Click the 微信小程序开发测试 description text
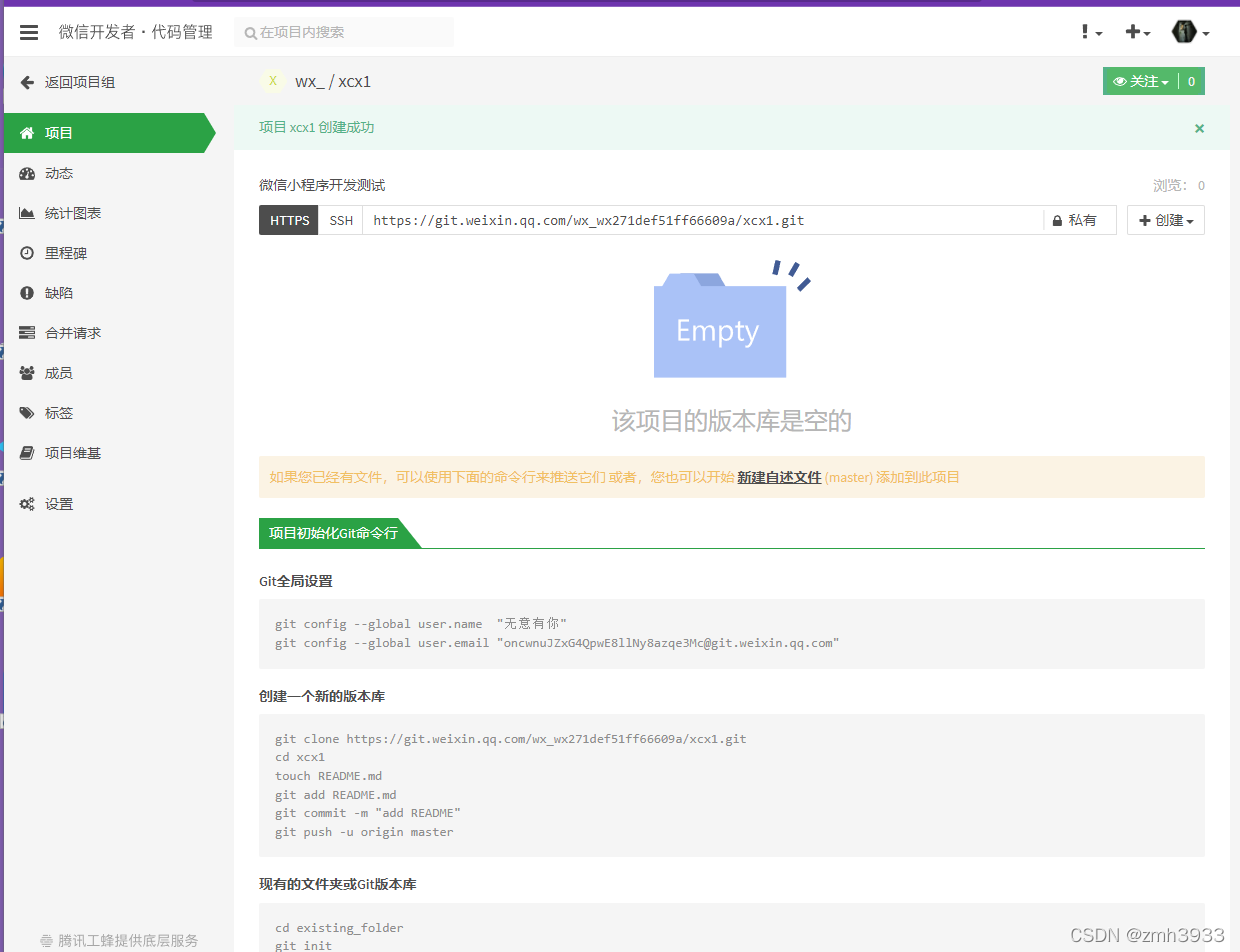The image size is (1240, 952). pos(322,185)
